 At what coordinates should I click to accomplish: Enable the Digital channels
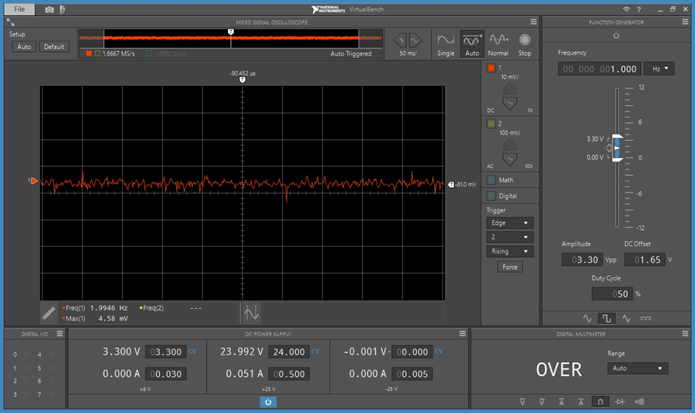(x=491, y=196)
